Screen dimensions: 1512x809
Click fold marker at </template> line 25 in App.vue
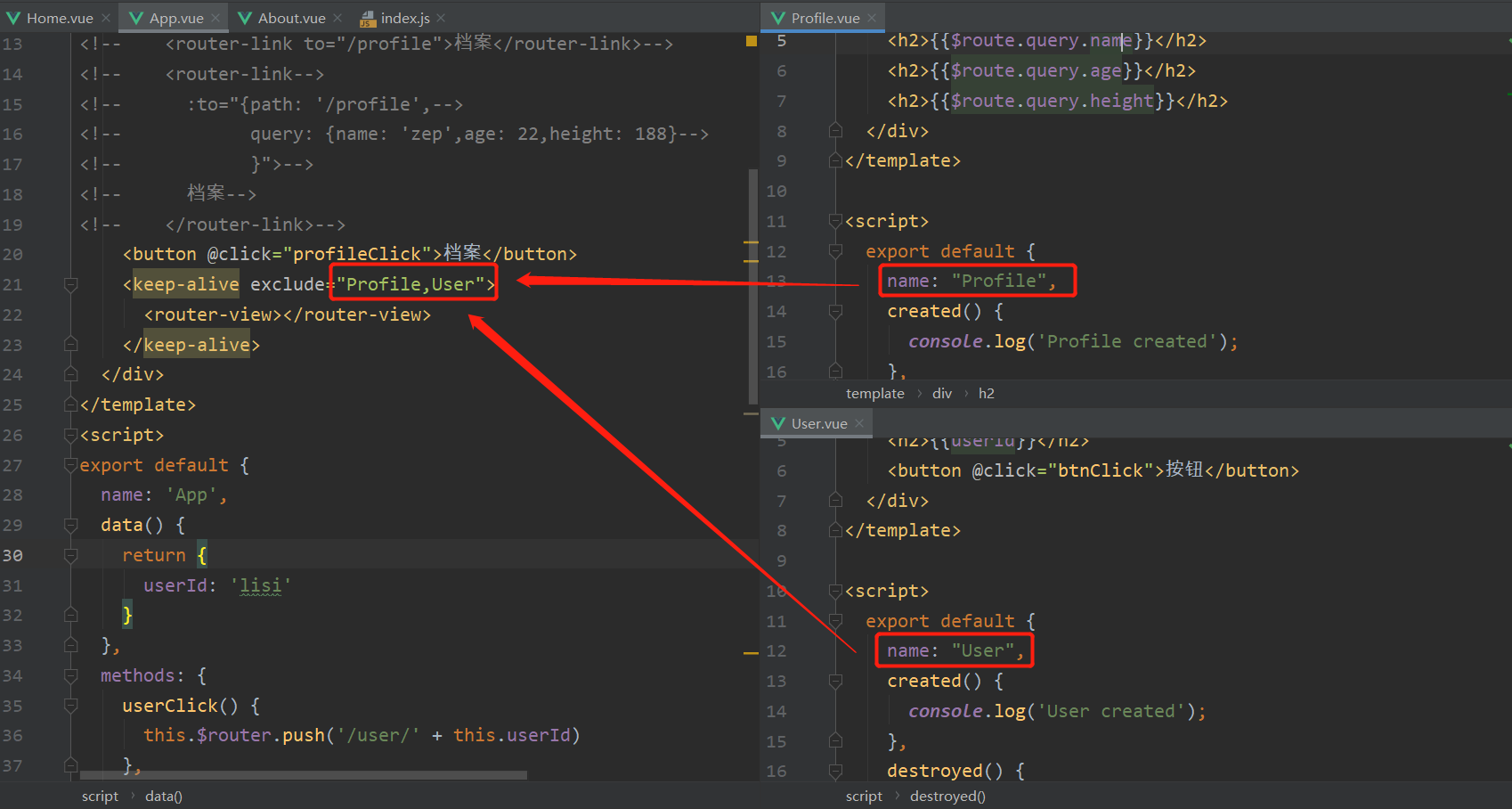71,405
